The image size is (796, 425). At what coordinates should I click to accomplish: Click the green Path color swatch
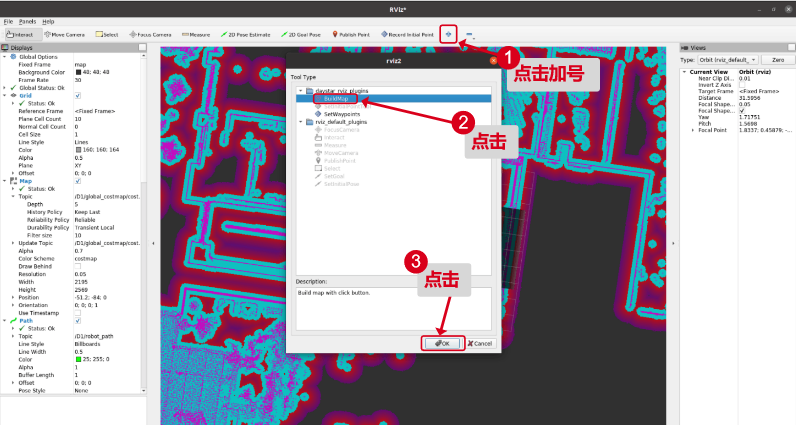(x=78, y=359)
